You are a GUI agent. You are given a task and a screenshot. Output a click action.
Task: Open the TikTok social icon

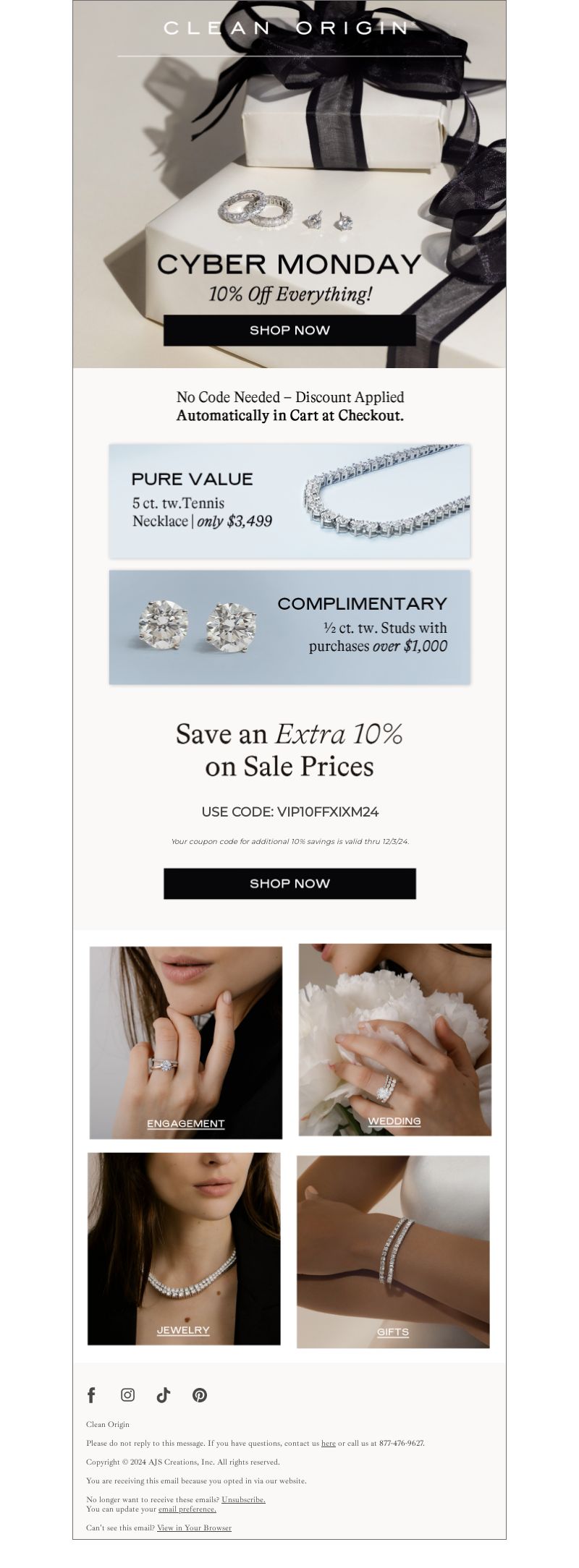coord(164,1394)
